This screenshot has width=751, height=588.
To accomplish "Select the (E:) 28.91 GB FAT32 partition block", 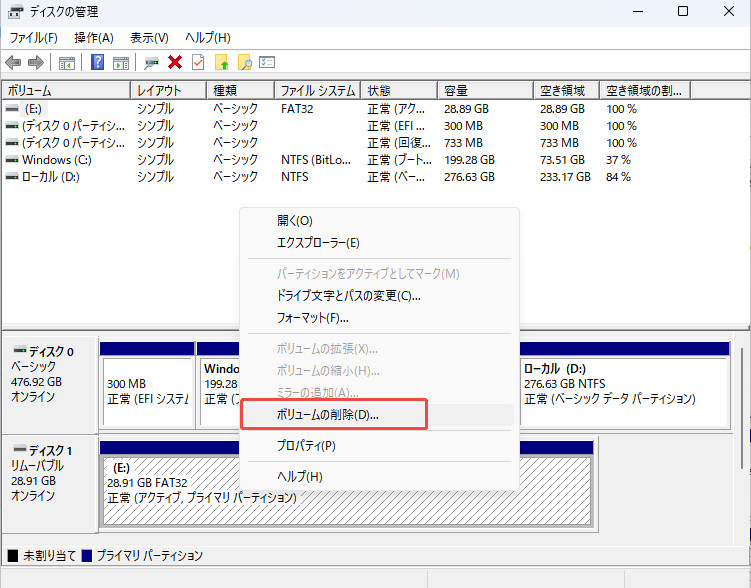I will tap(347, 484).
